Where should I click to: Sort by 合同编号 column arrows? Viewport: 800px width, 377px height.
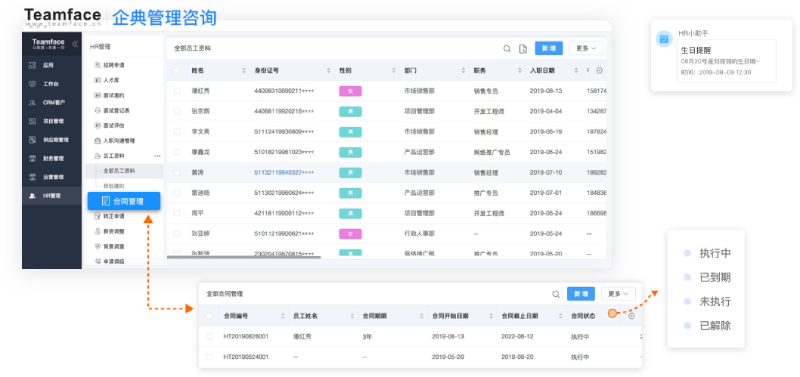click(x=283, y=316)
